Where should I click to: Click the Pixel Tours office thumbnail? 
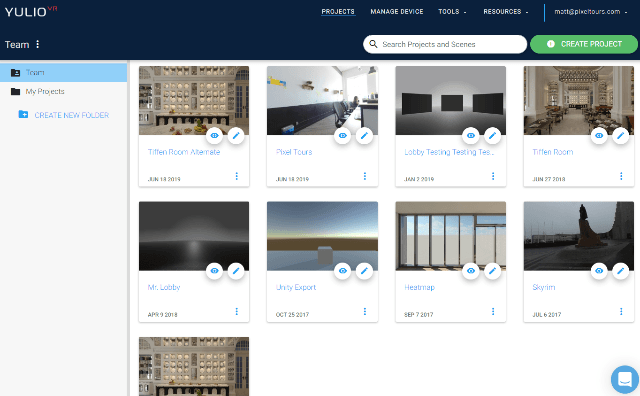pyautogui.click(x=322, y=100)
